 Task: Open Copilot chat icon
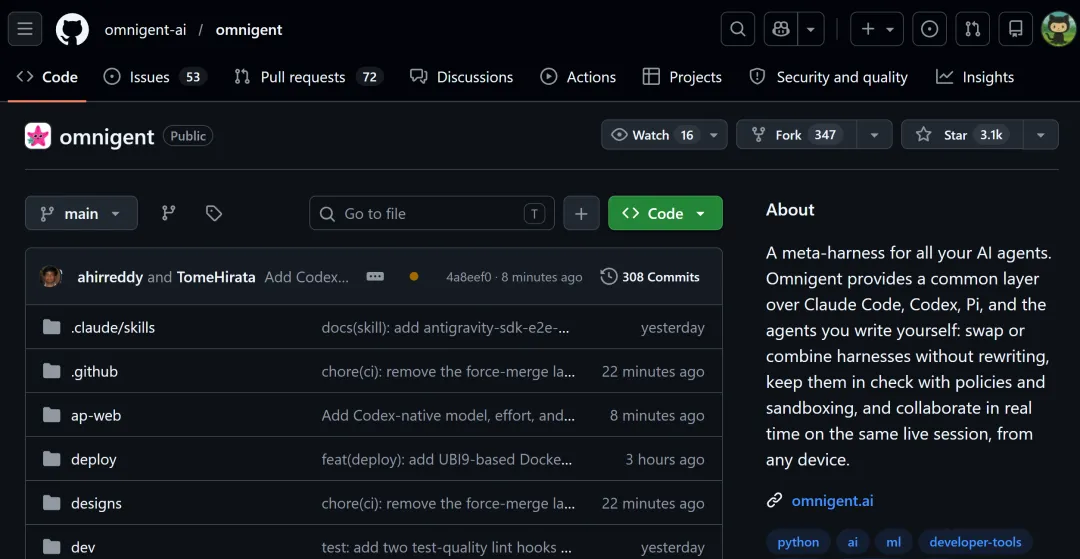click(781, 29)
